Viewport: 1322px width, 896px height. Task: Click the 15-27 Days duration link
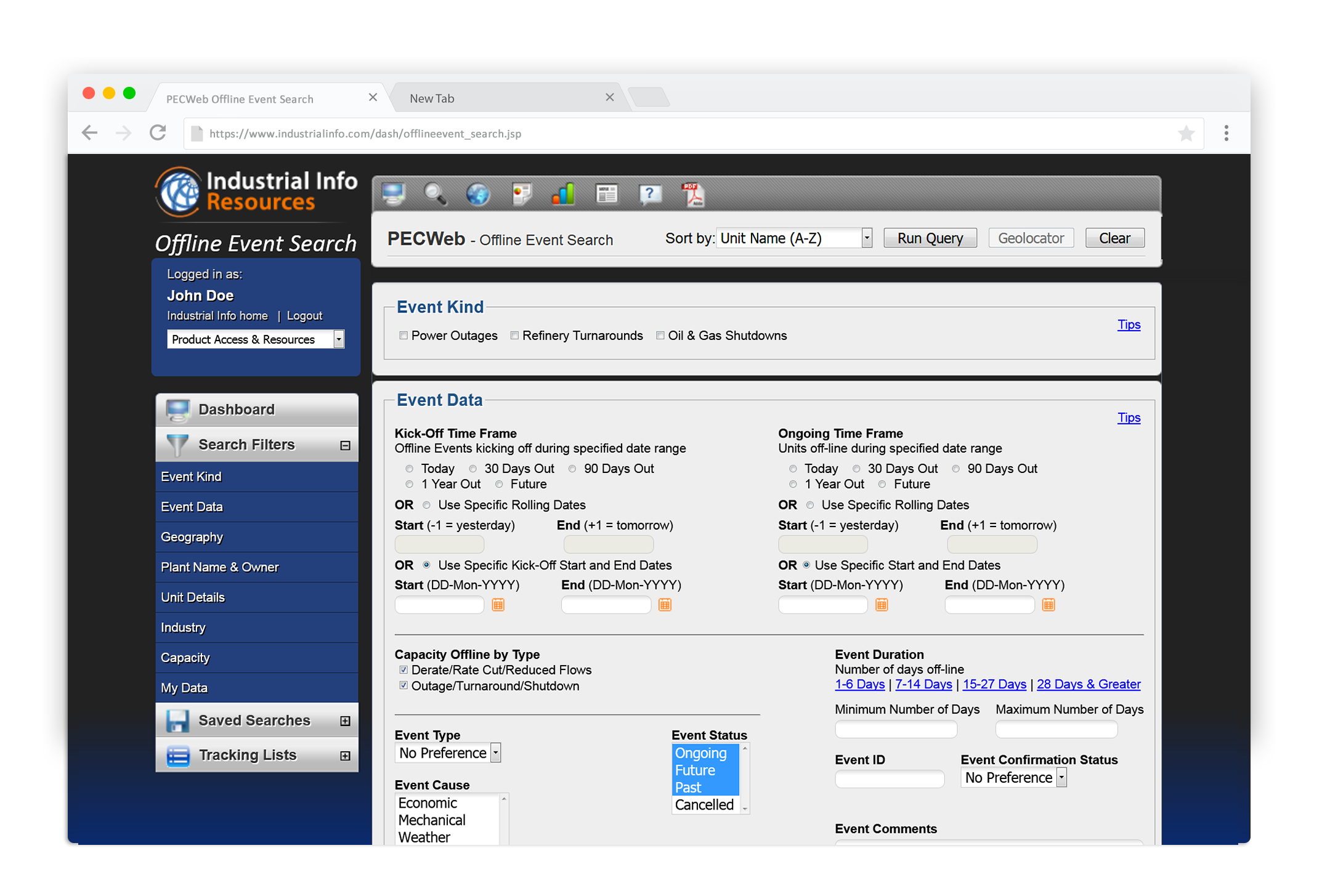pos(994,684)
